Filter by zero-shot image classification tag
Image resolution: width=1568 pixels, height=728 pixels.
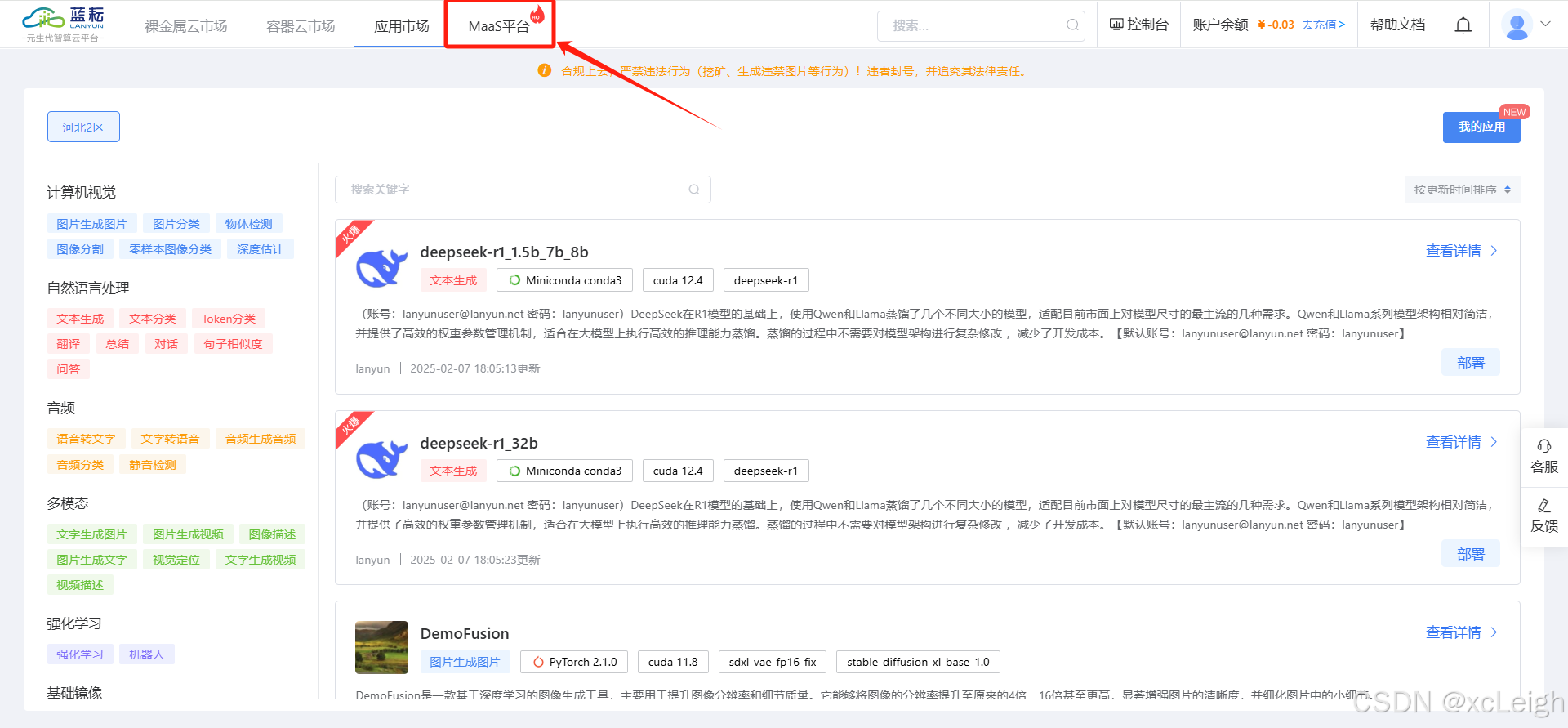tap(171, 249)
